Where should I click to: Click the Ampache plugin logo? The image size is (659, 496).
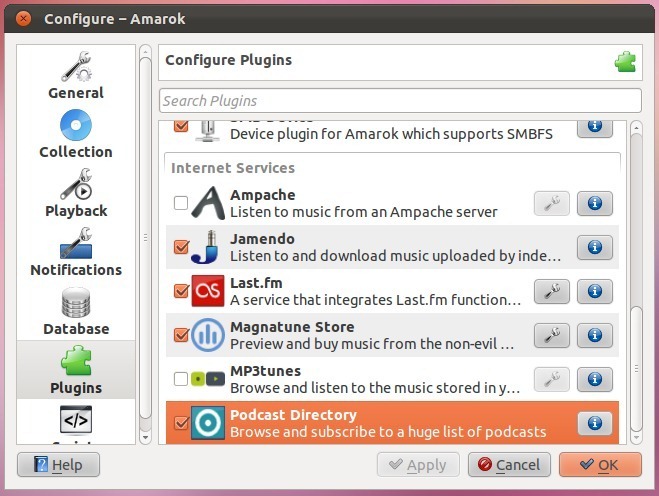(x=208, y=203)
